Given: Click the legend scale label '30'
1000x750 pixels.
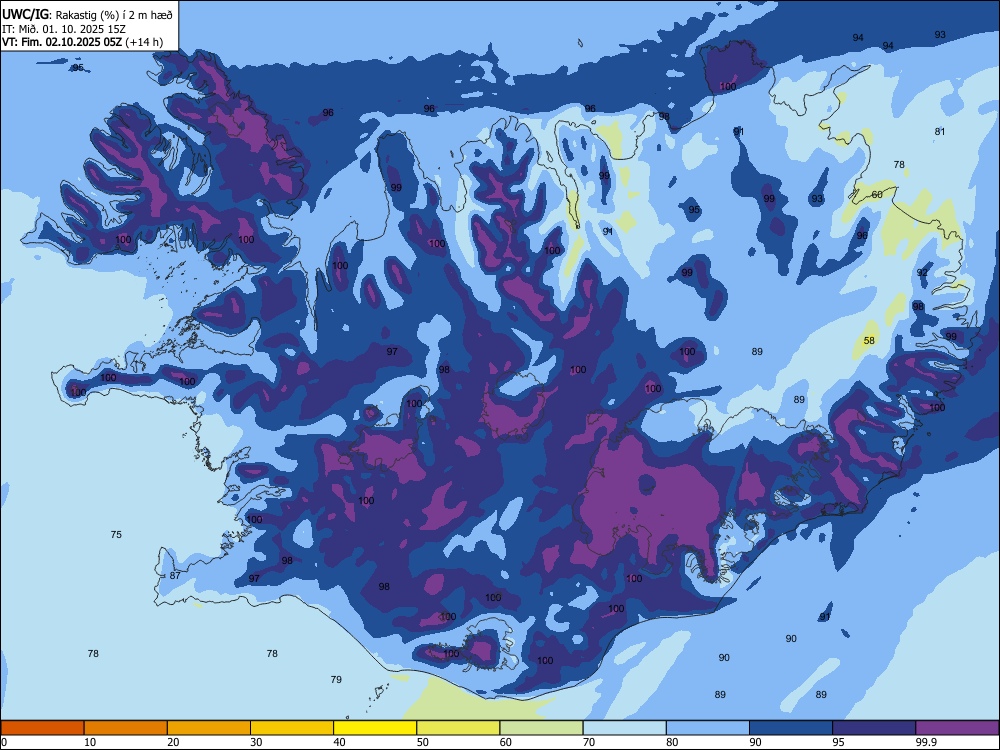Looking at the screenshot, I should 256,742.
